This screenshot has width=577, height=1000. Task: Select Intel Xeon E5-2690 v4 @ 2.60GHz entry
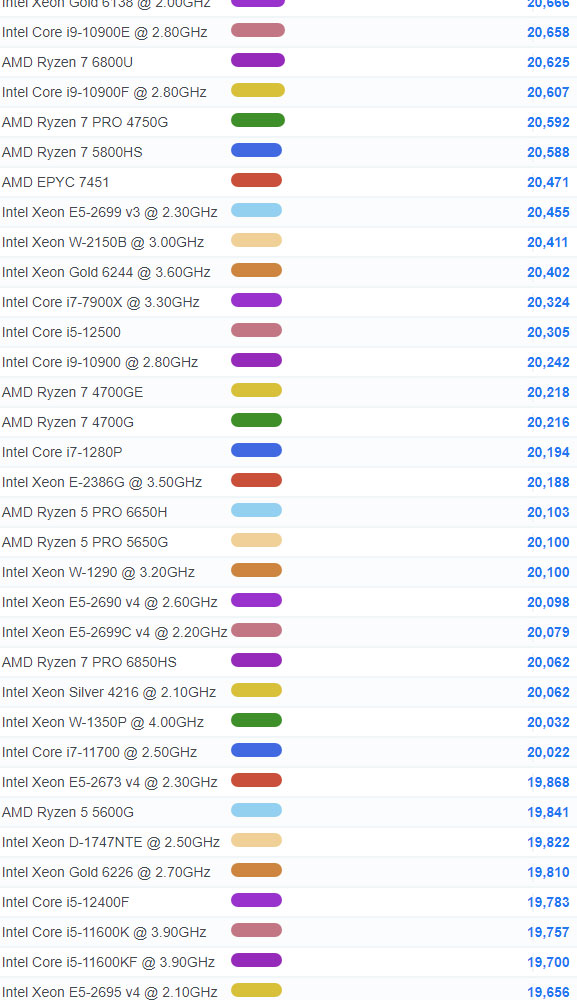[110, 601]
